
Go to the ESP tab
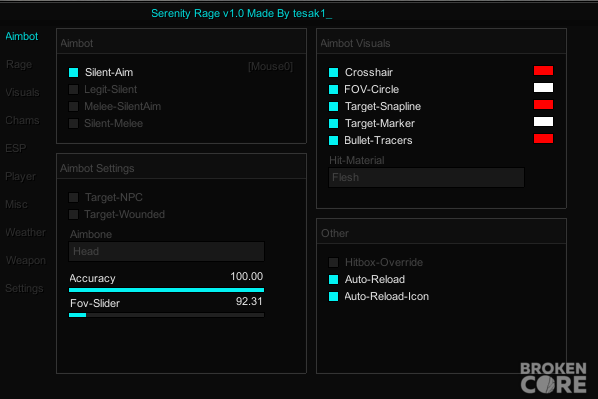click(16, 148)
